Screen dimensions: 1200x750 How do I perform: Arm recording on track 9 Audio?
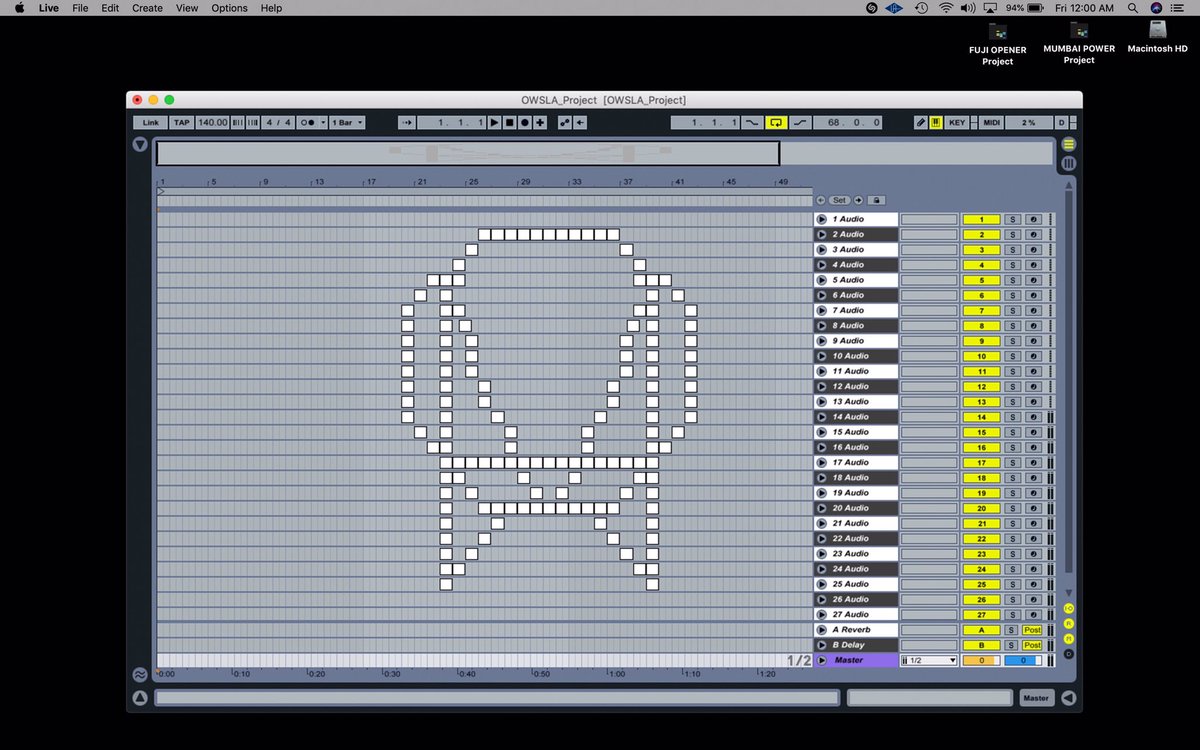point(1033,341)
